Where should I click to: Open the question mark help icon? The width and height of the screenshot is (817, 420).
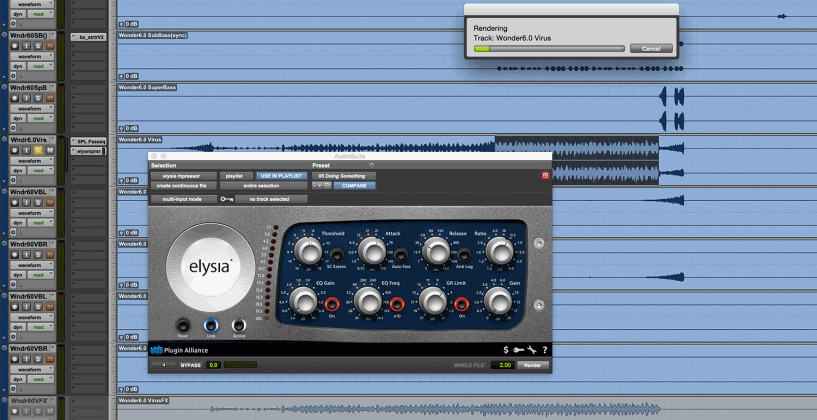545,350
